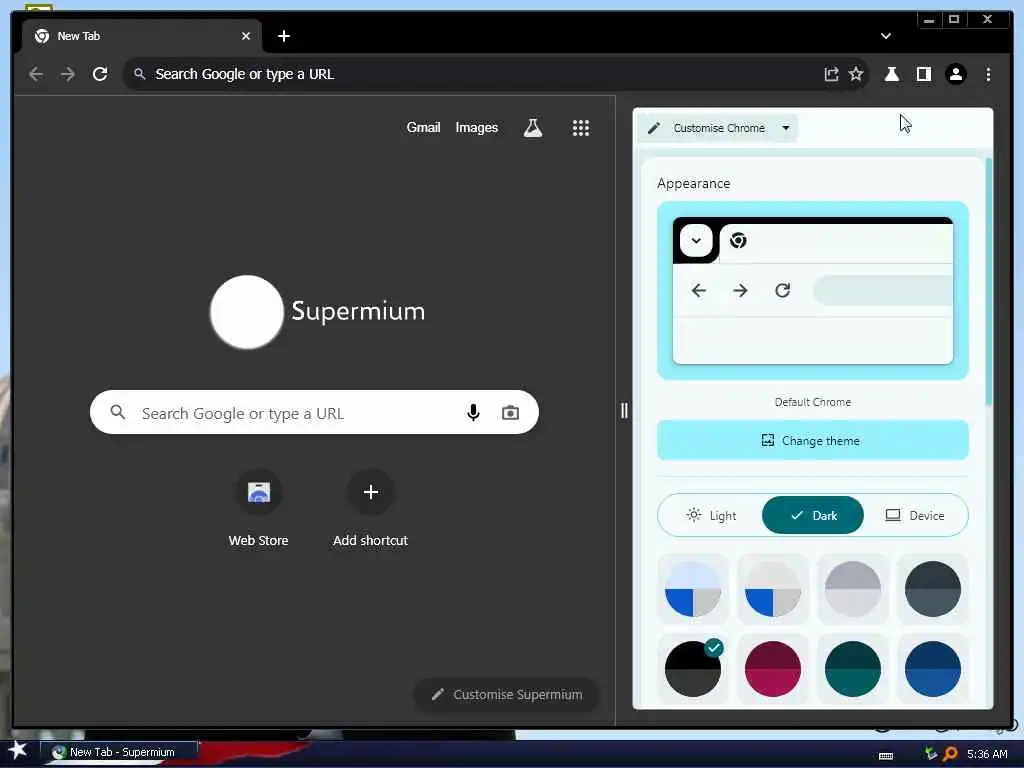
Task: Click the Supermium logo circle
Action: click(x=247, y=312)
